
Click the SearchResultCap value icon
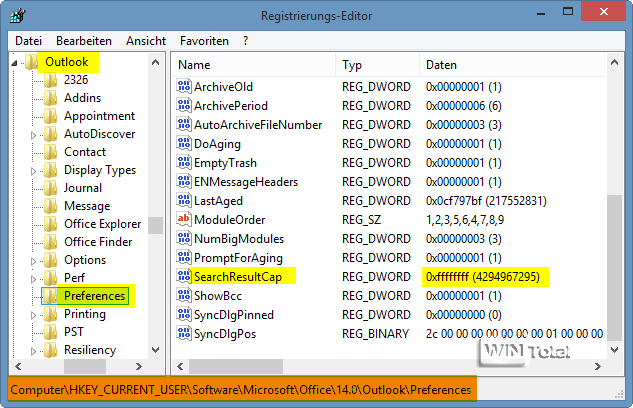click(184, 276)
